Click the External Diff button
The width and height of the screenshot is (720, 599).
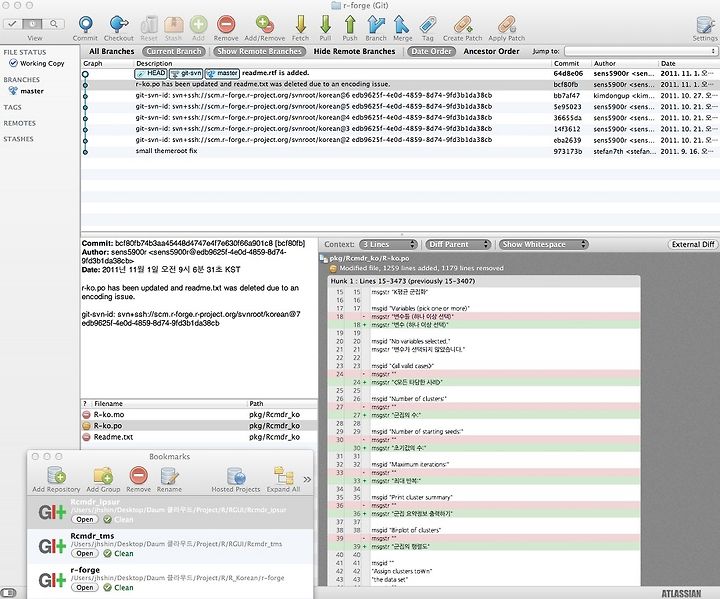[x=693, y=244]
